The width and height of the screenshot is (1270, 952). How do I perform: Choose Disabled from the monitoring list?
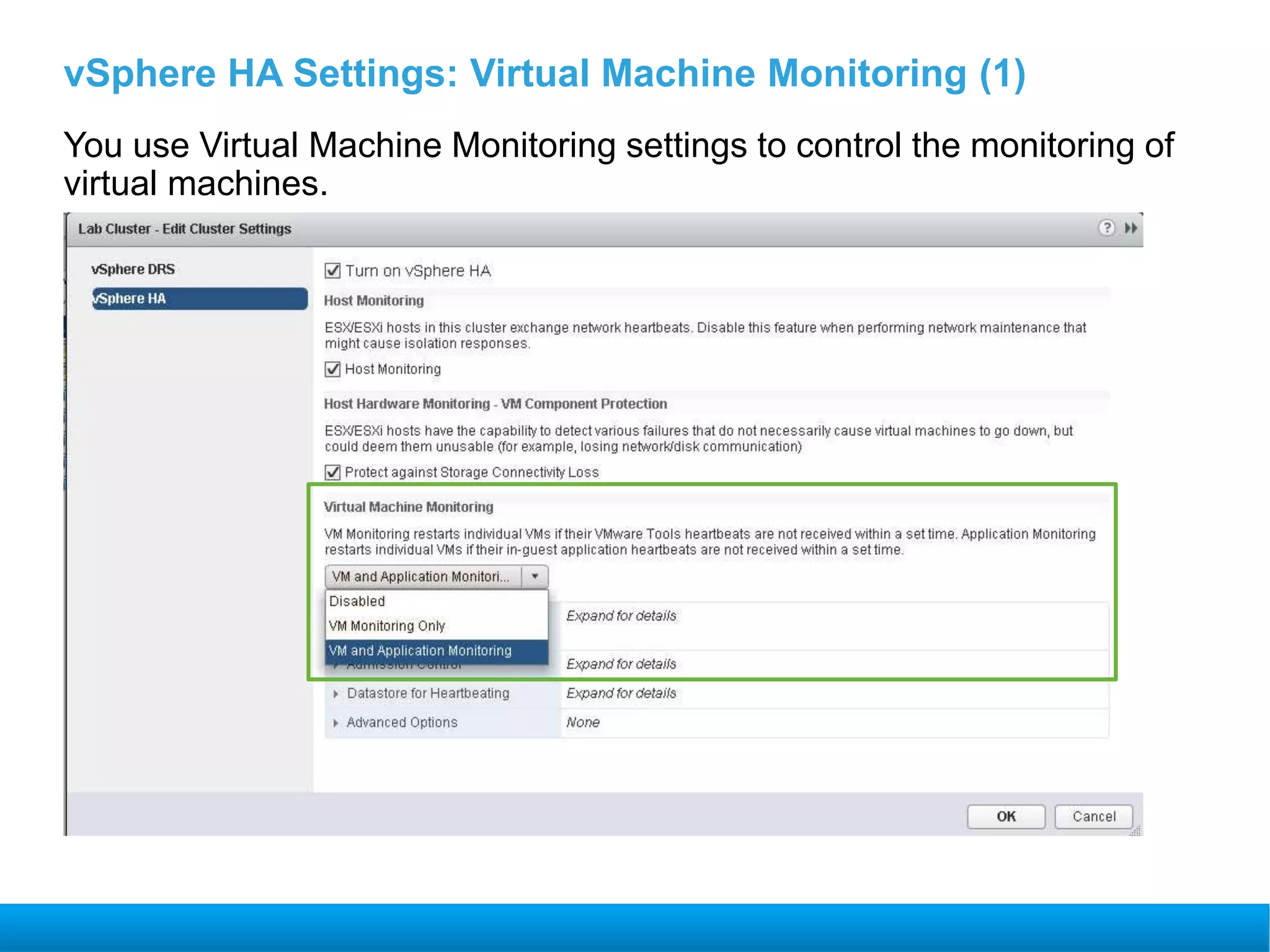click(437, 601)
